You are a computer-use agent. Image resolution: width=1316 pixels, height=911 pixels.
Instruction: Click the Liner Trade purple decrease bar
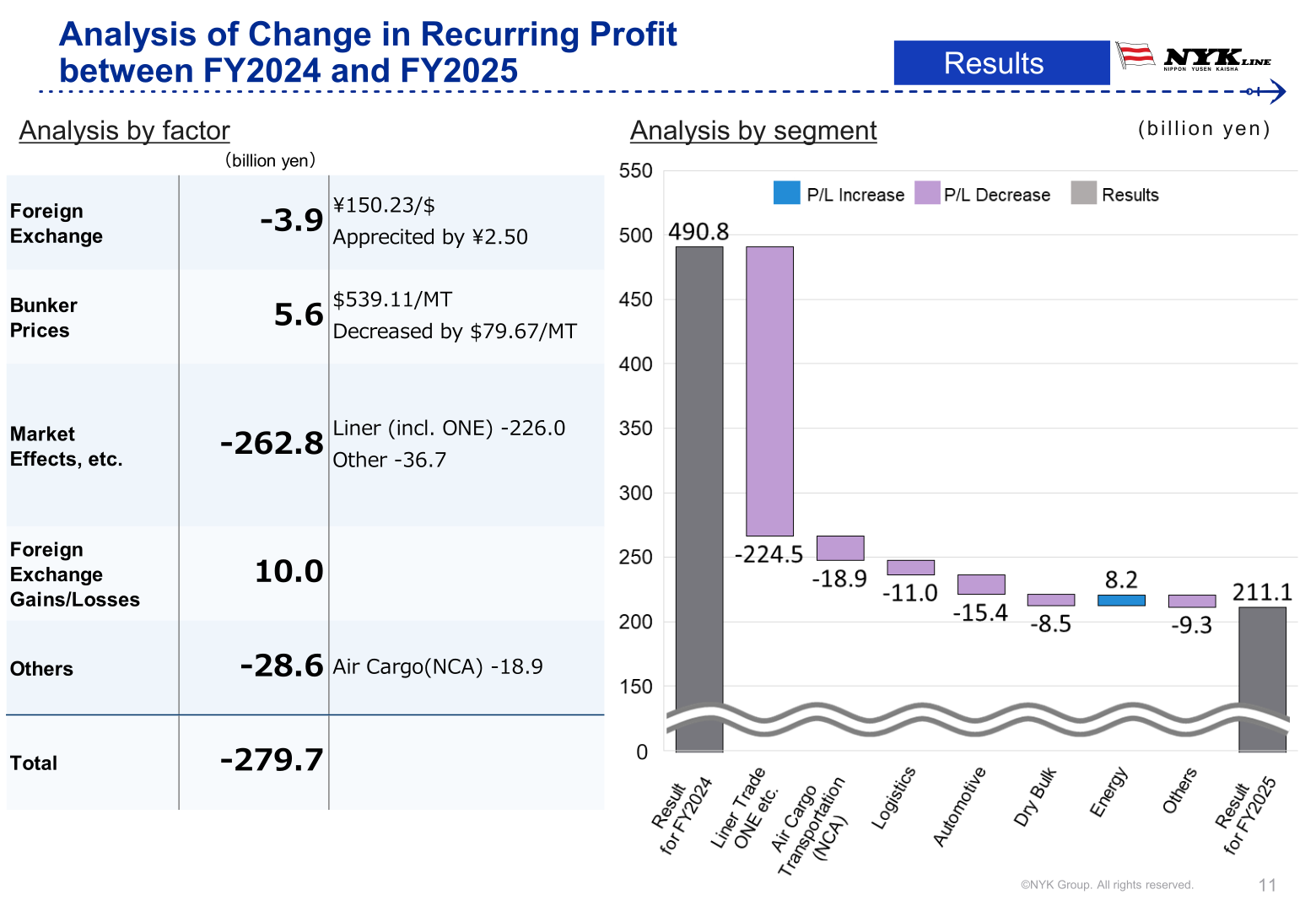769,391
